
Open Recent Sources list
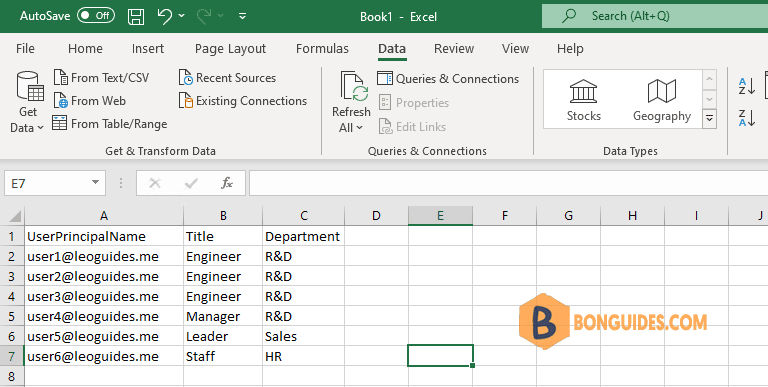pos(227,78)
